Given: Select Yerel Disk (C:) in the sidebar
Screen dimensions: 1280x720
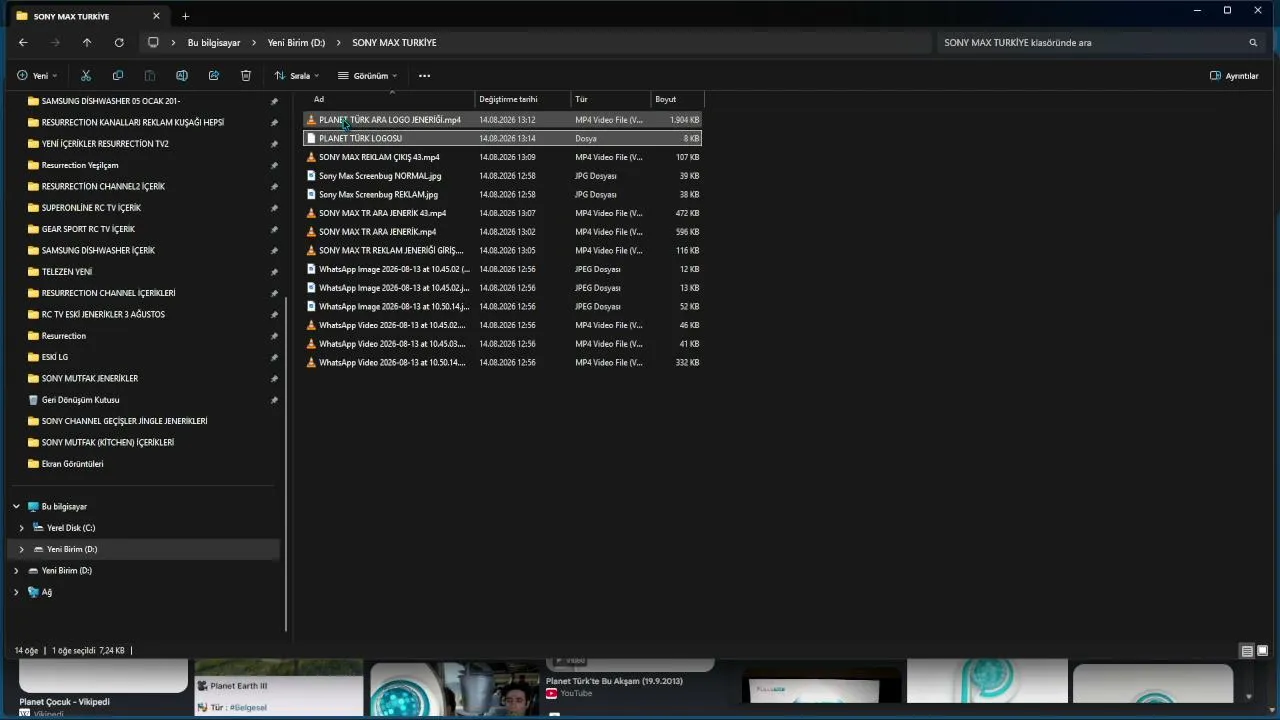Looking at the screenshot, I should [71, 528].
